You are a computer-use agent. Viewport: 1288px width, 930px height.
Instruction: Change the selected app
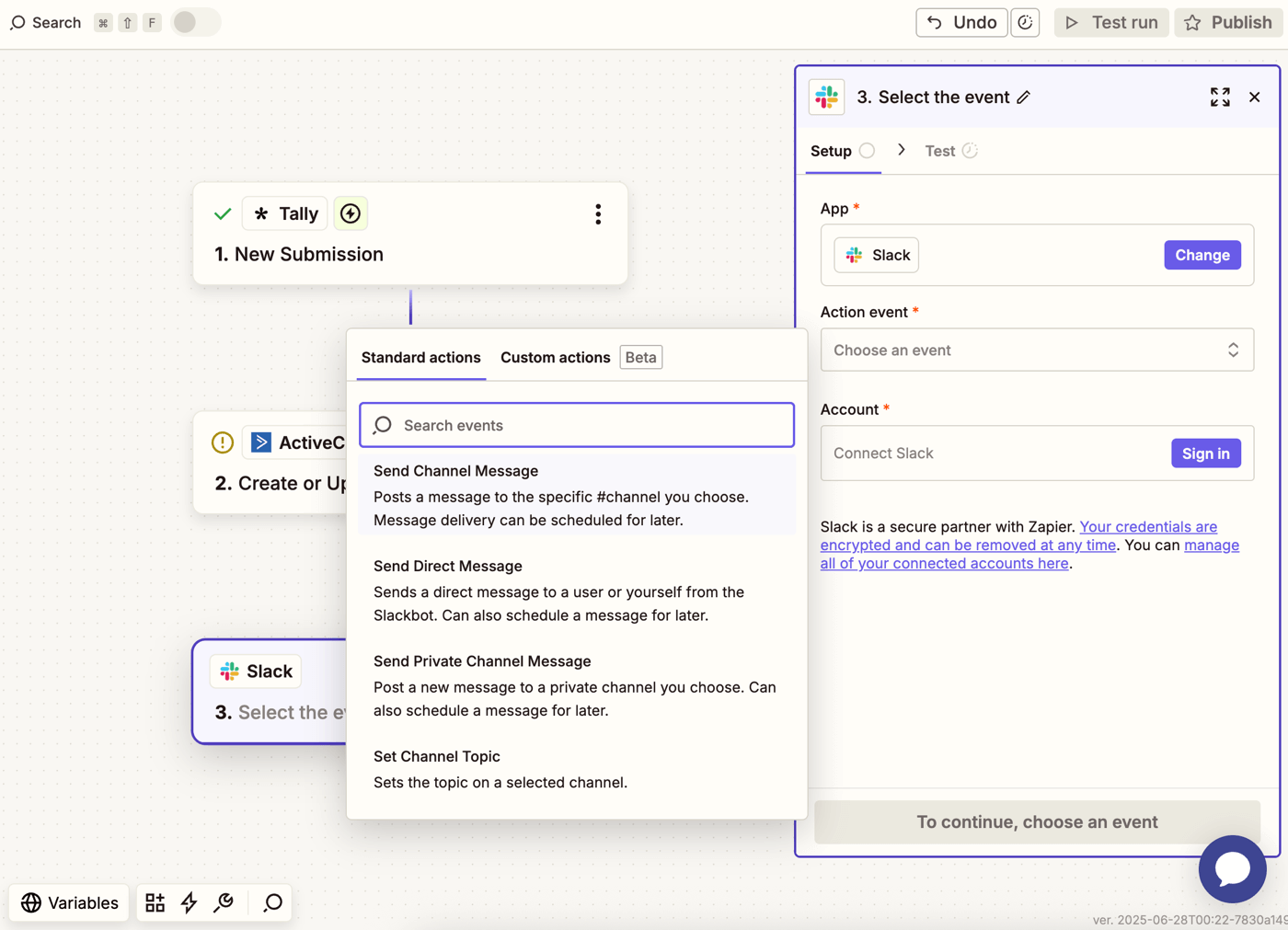coord(1202,255)
